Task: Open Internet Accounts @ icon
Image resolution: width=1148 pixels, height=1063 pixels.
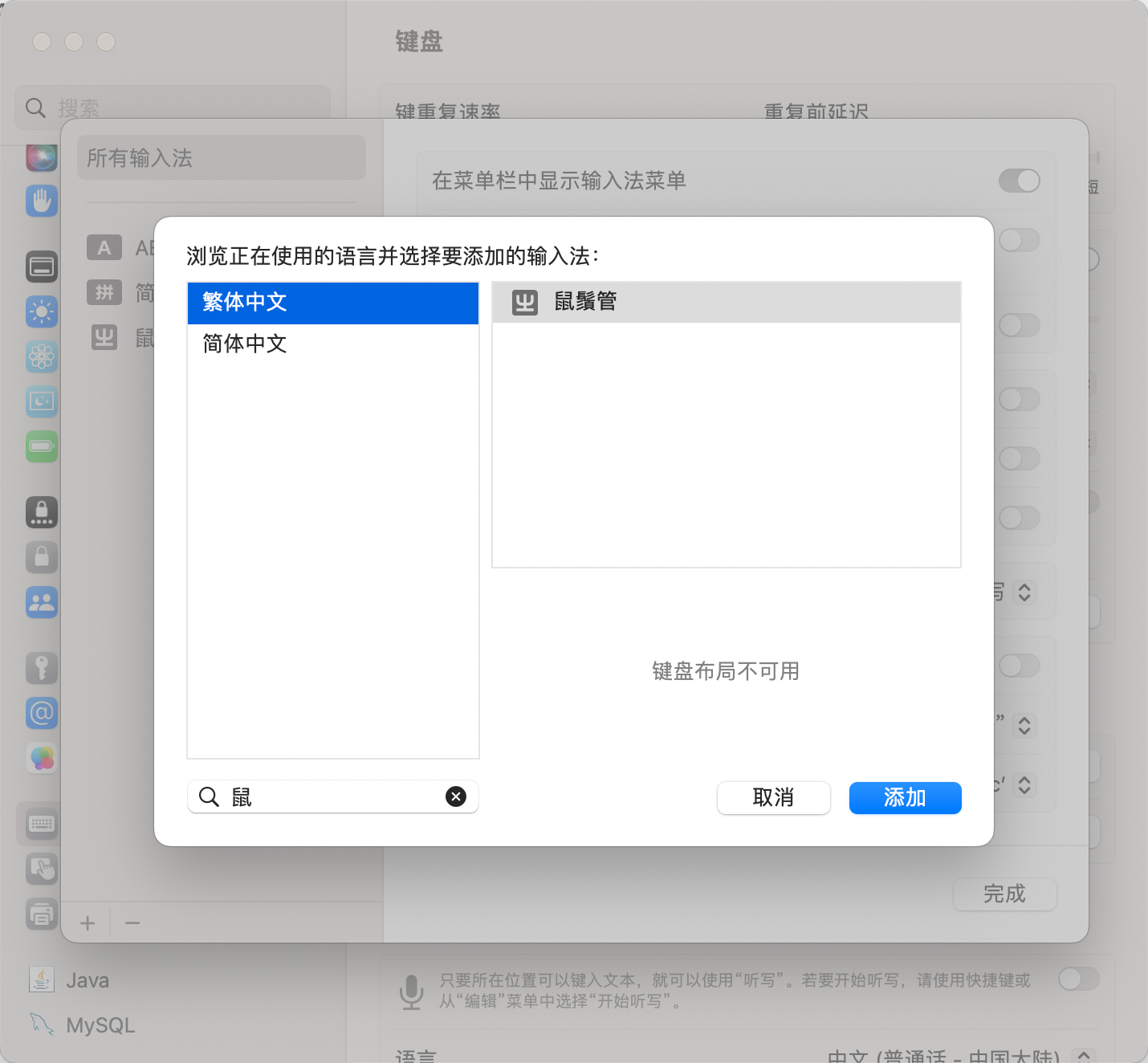Action: click(42, 712)
